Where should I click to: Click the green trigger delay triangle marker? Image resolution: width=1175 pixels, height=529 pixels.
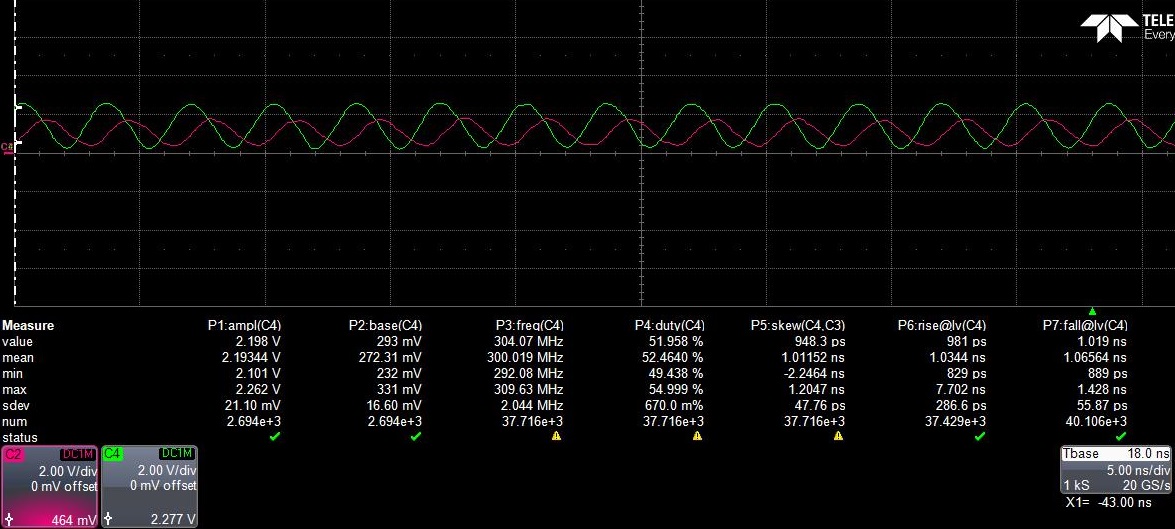pyautogui.click(x=1092, y=311)
